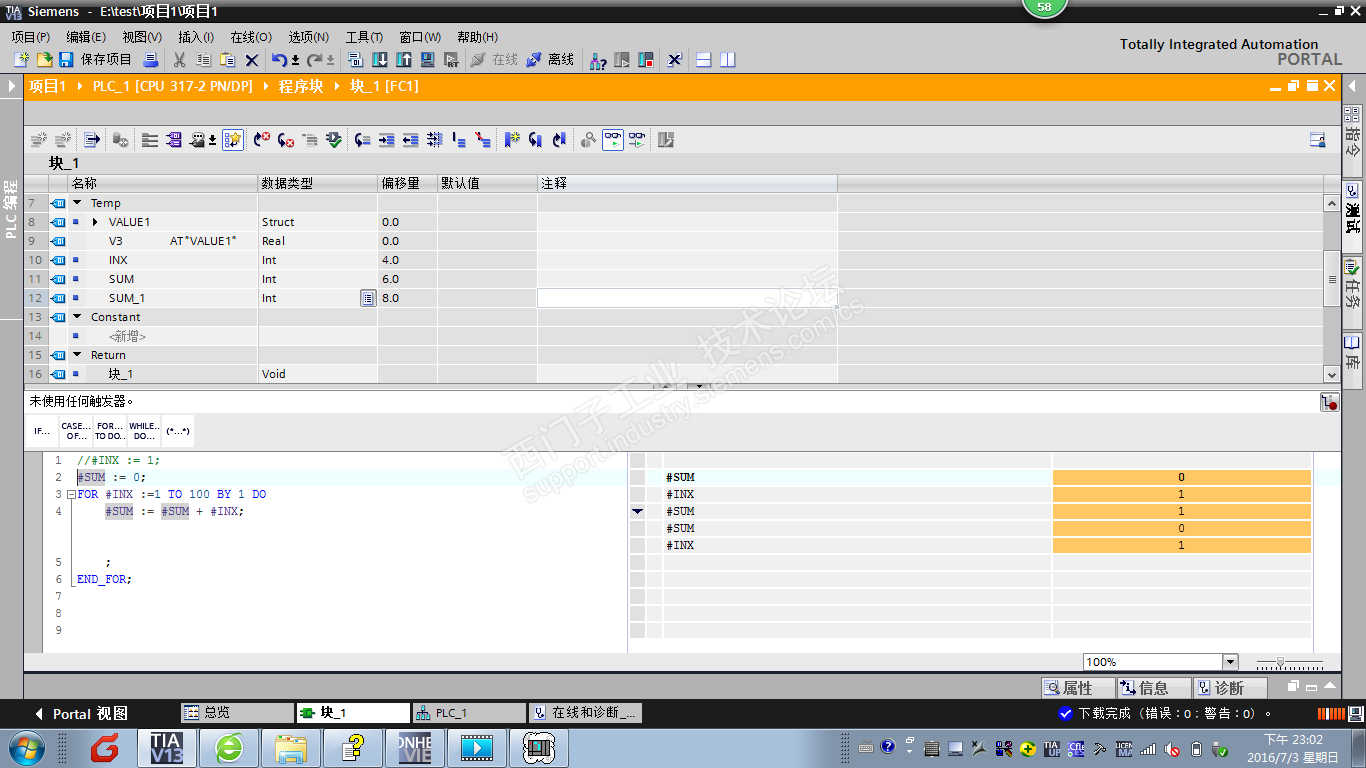Click the split editor horizontally icon

pos(704,60)
